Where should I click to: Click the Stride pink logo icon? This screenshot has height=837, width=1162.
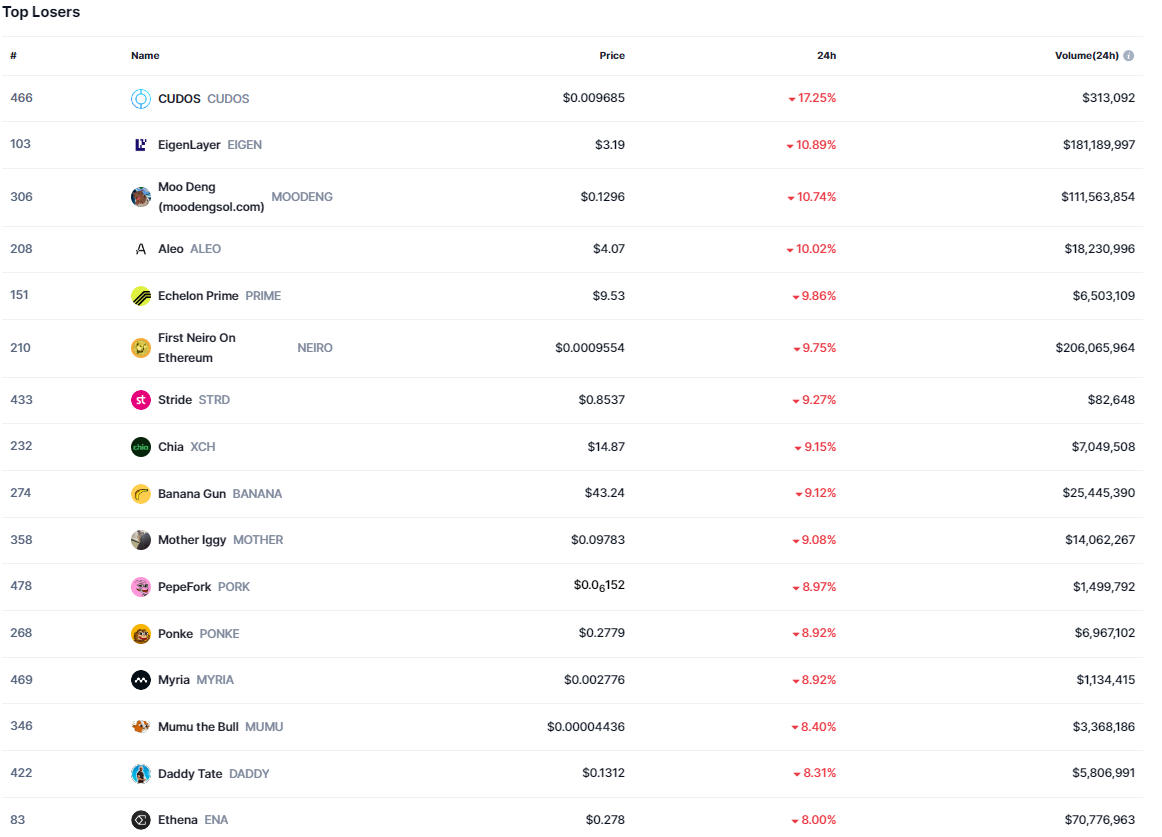pos(141,400)
